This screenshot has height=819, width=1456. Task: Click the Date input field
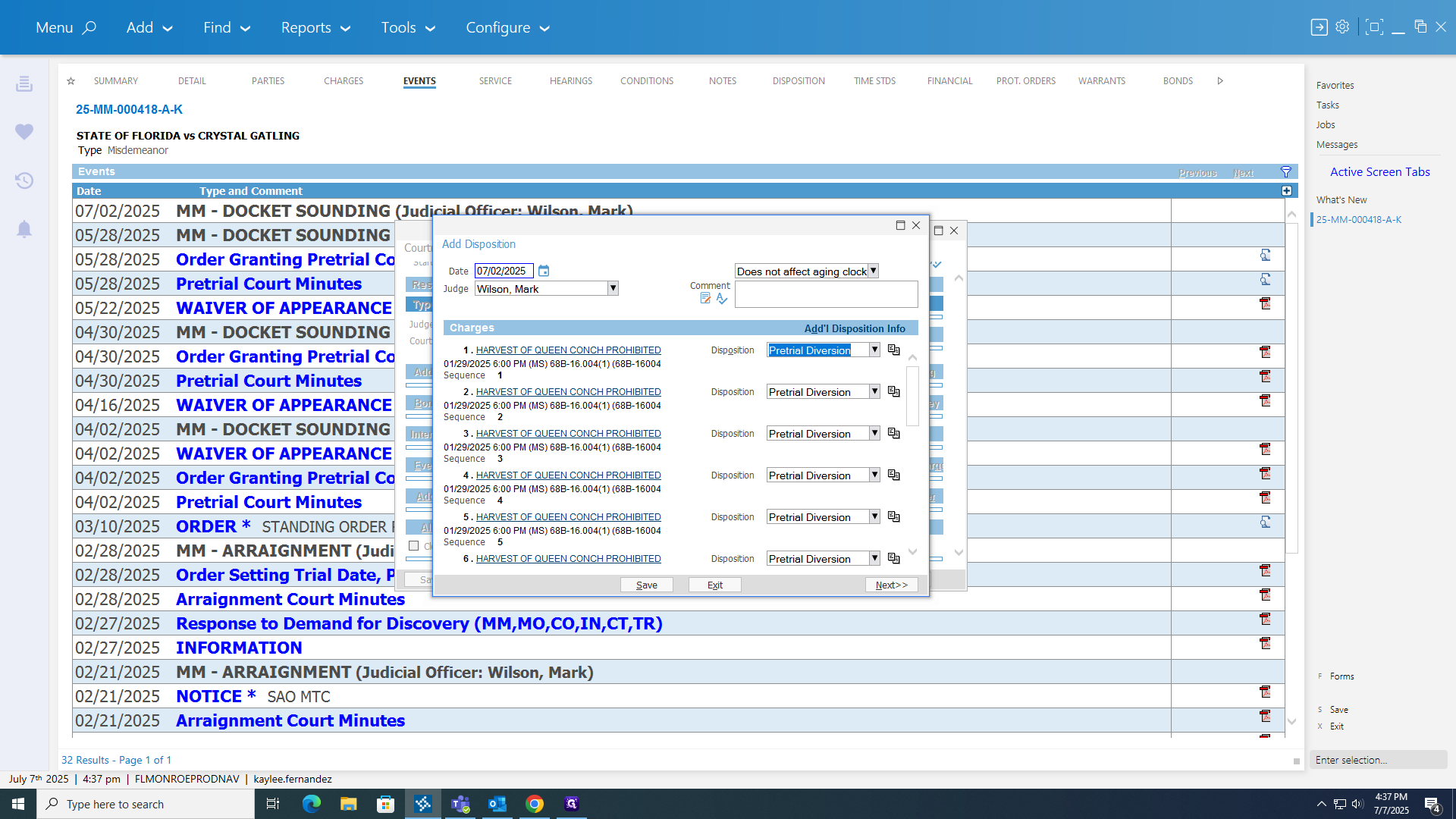[x=504, y=271]
